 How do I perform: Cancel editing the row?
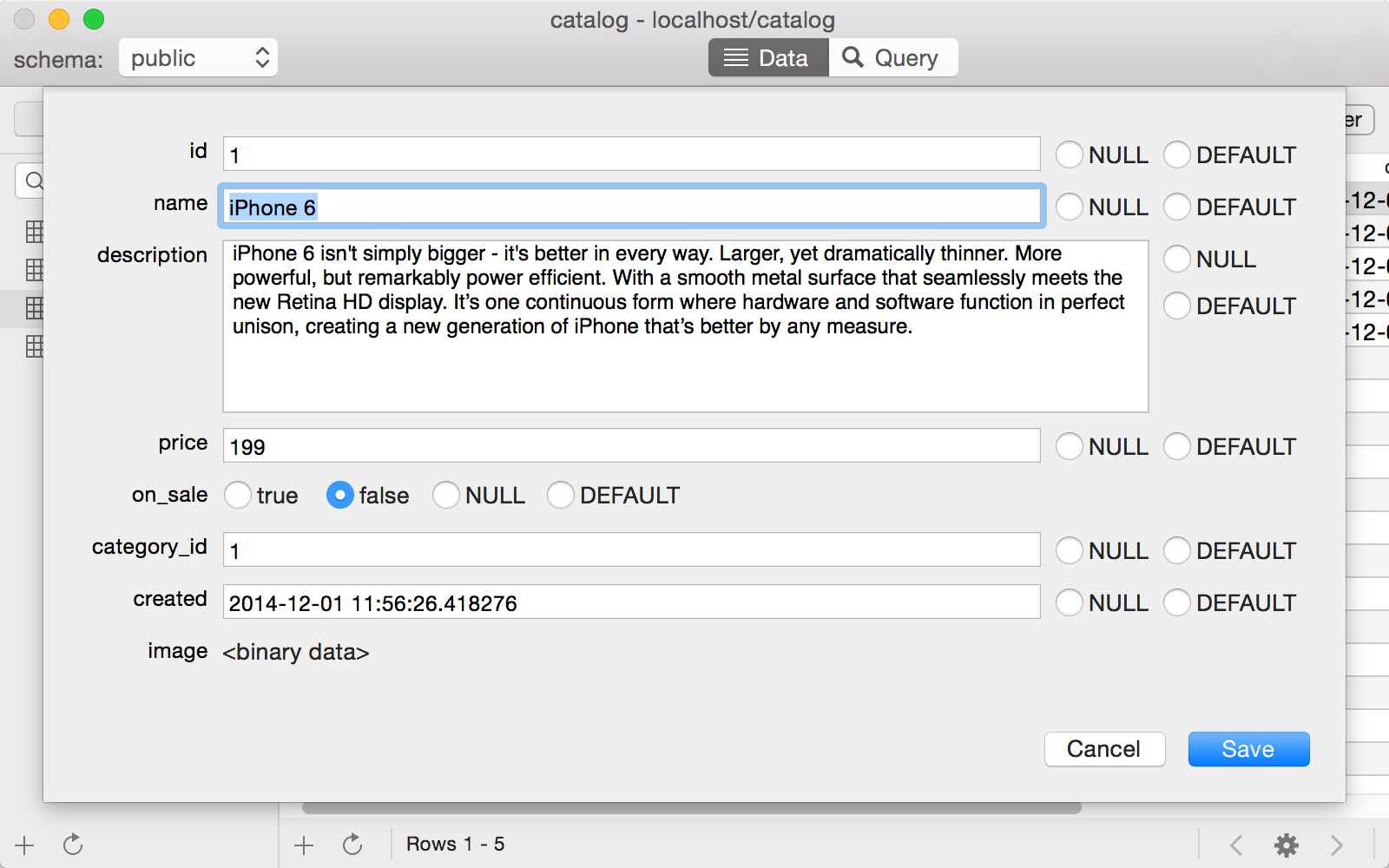(1104, 749)
